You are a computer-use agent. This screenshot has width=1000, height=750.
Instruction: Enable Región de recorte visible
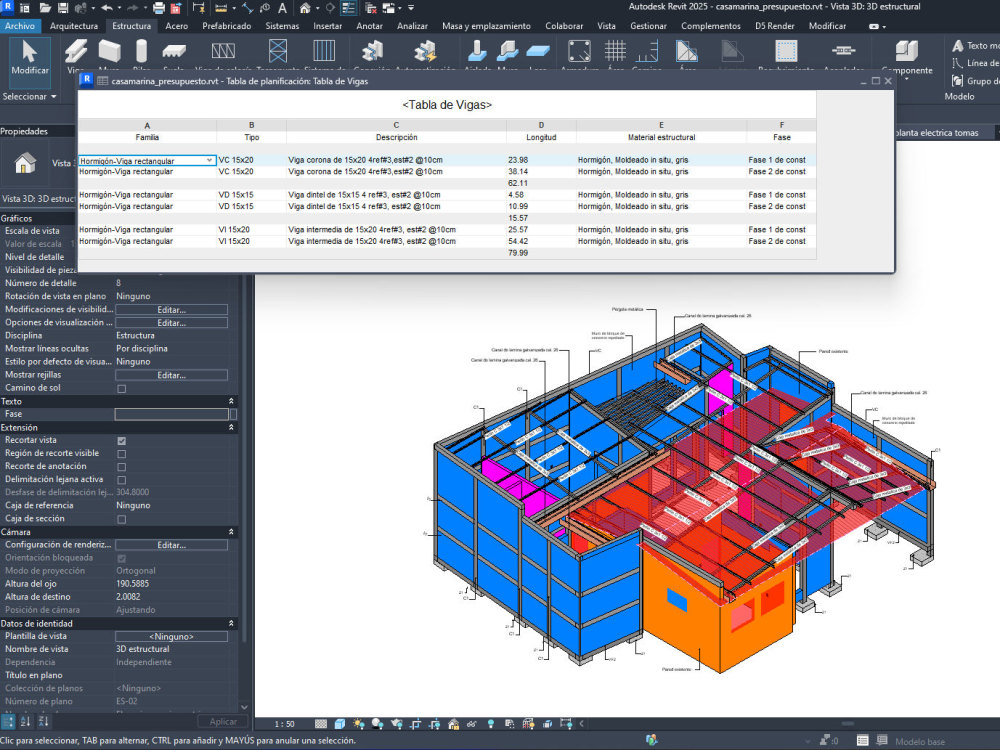(x=121, y=453)
